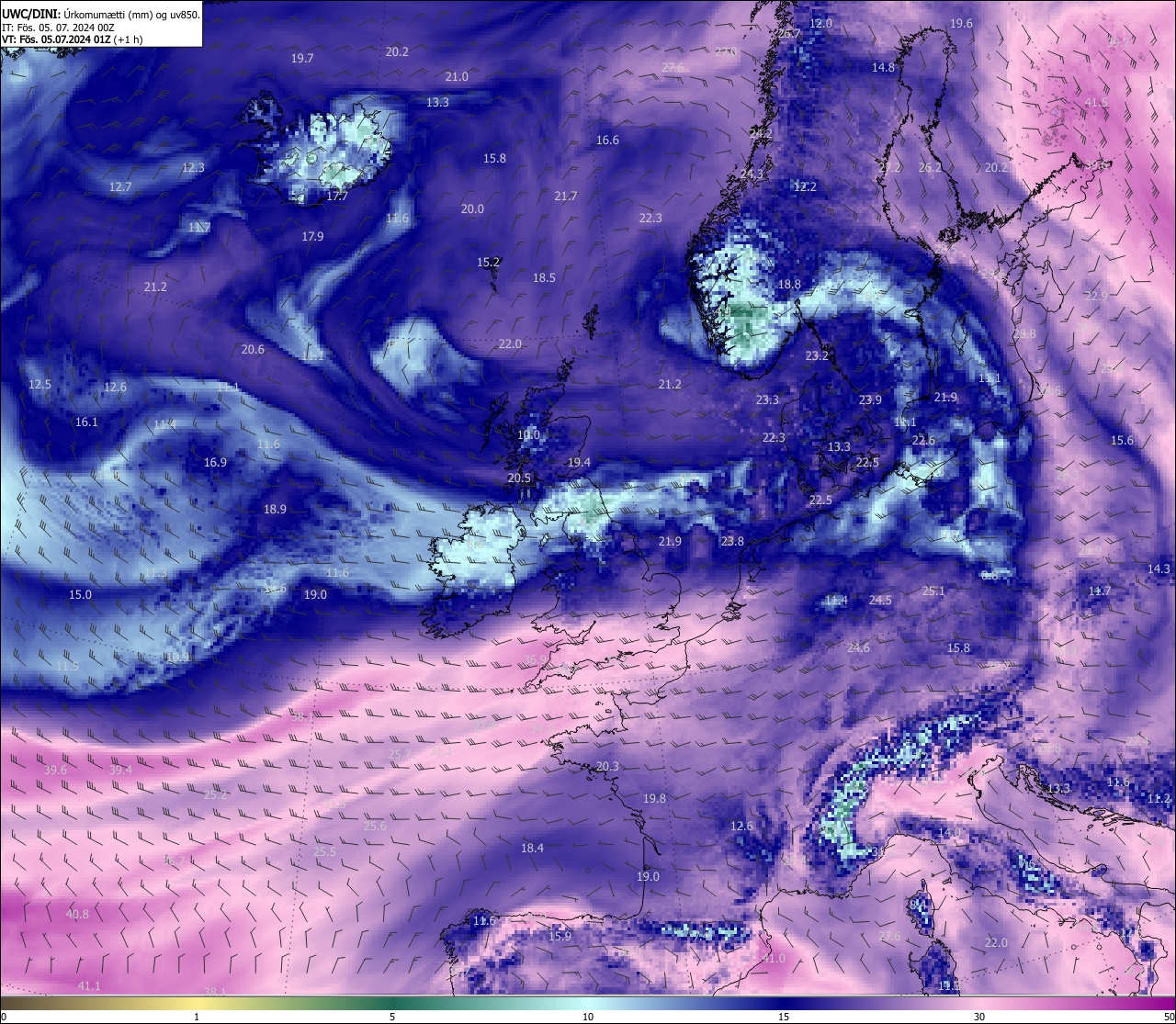Click the 12.7 map value
Screen dimensions: 1176x1024
(x=120, y=186)
